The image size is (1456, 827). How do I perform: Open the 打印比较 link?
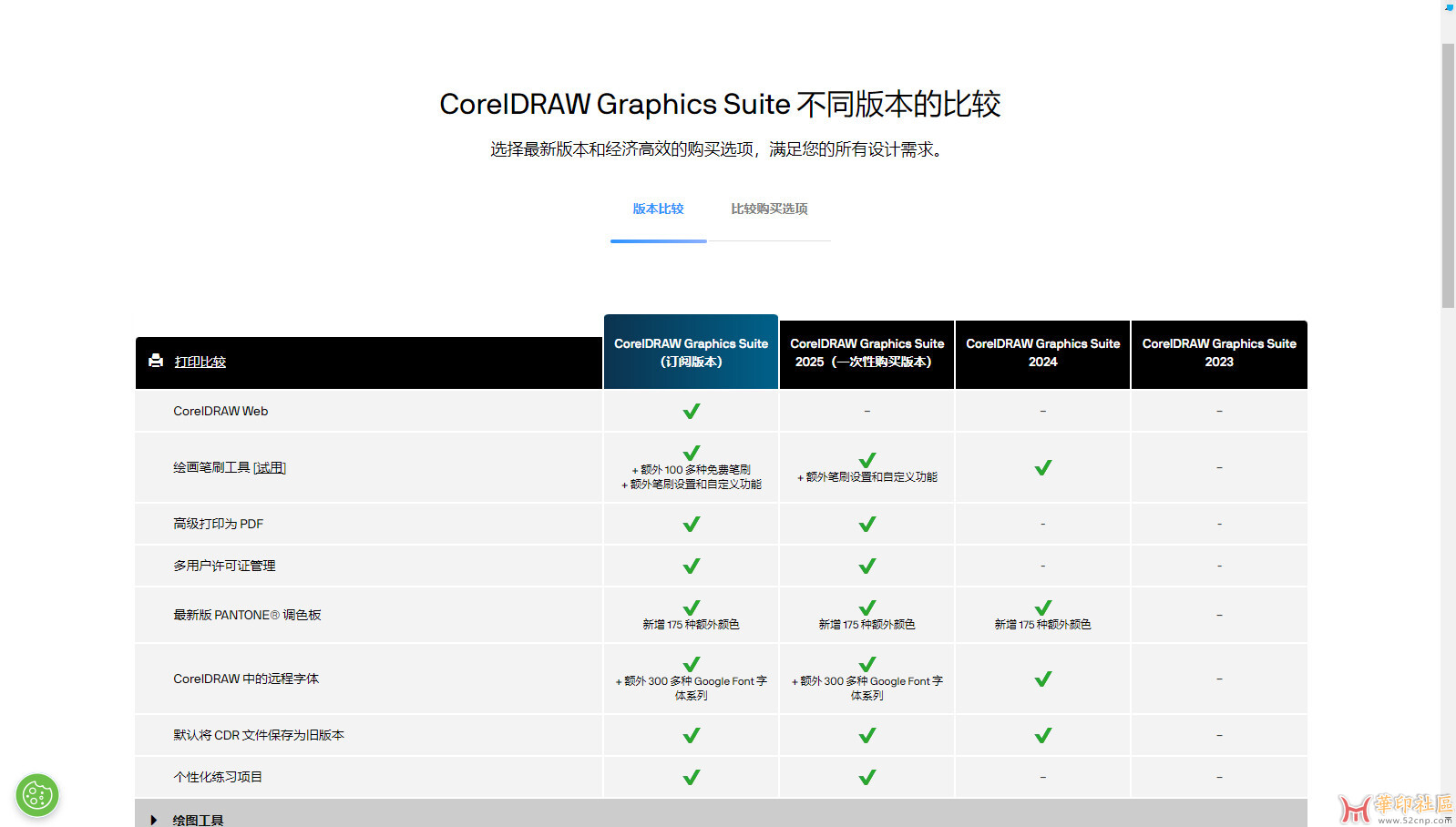pos(200,362)
